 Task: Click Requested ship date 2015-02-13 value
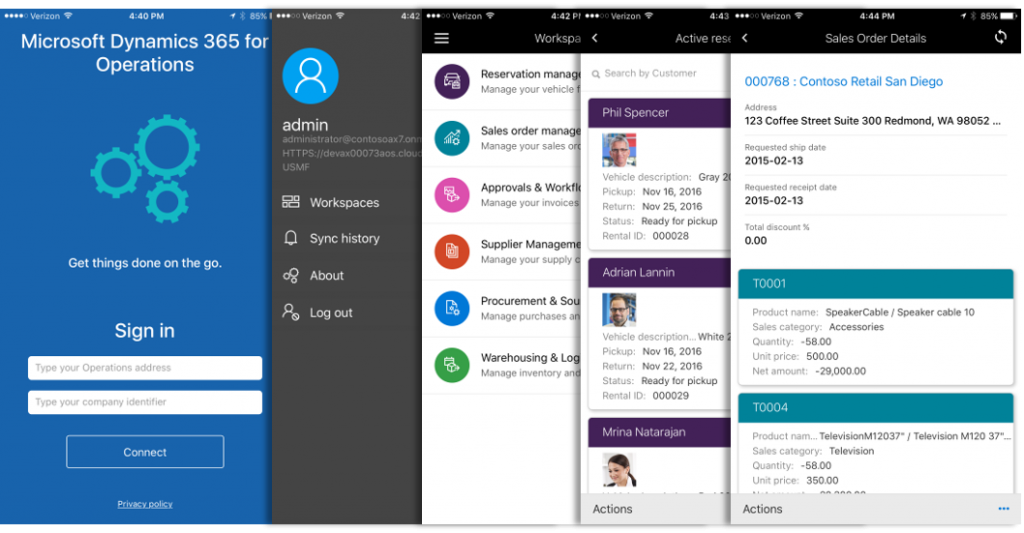click(774, 161)
